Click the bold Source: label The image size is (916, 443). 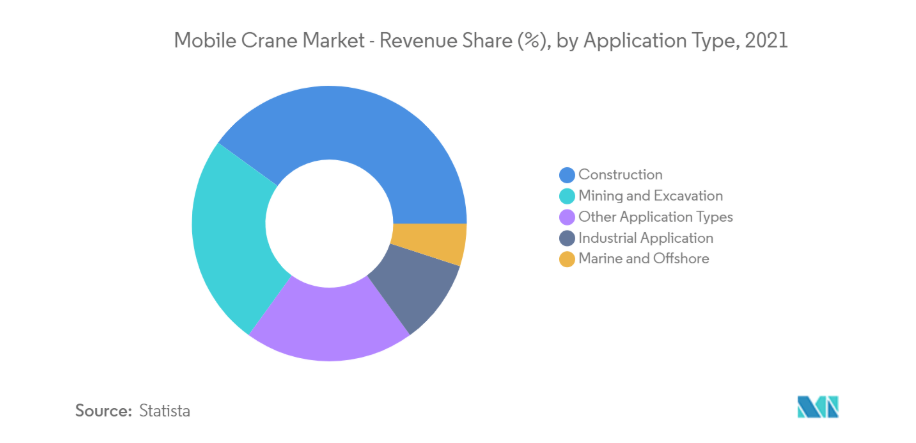pyautogui.click(x=103, y=411)
